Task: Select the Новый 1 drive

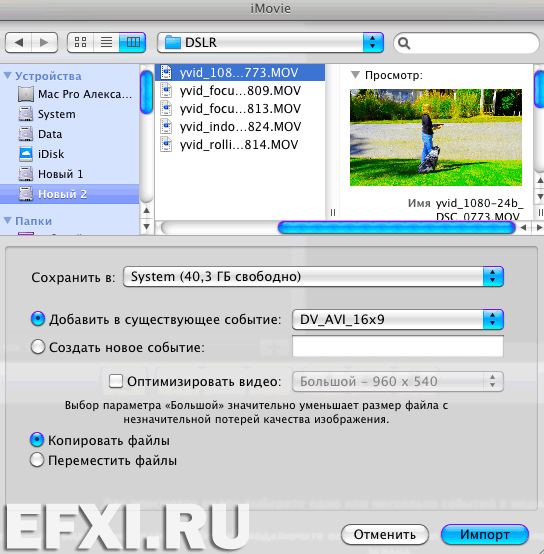Action: coord(70,174)
